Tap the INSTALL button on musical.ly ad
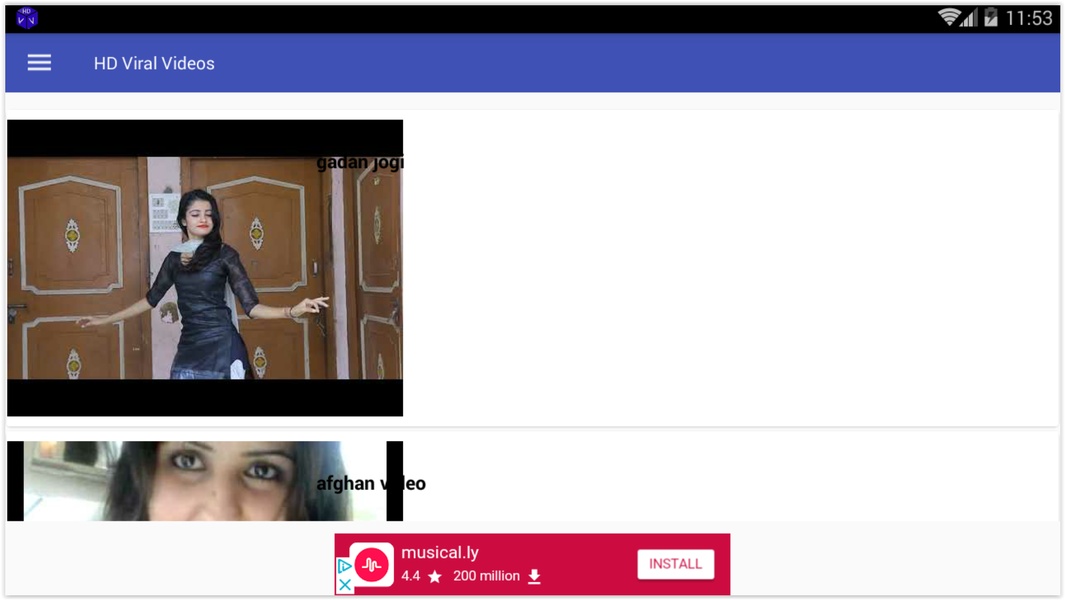 [675, 564]
